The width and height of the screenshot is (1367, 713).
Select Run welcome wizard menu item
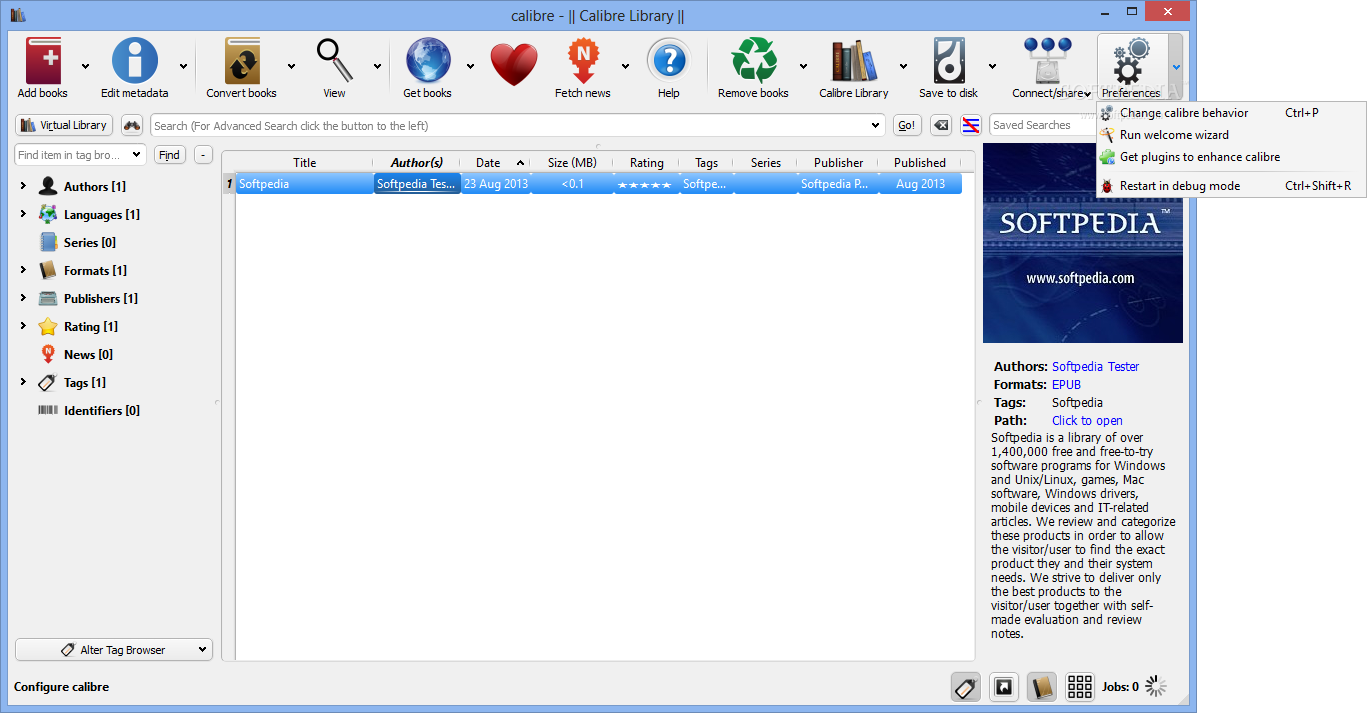tap(1231, 135)
